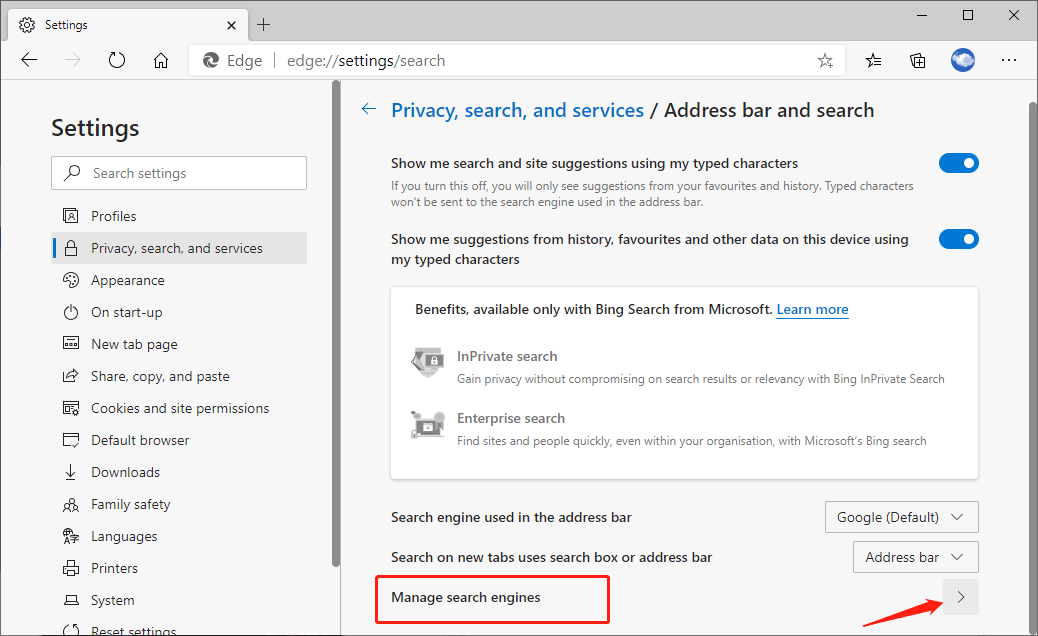Image resolution: width=1038 pixels, height=636 pixels.
Task: Click Cookies and site permissions icon
Action: (x=70, y=408)
